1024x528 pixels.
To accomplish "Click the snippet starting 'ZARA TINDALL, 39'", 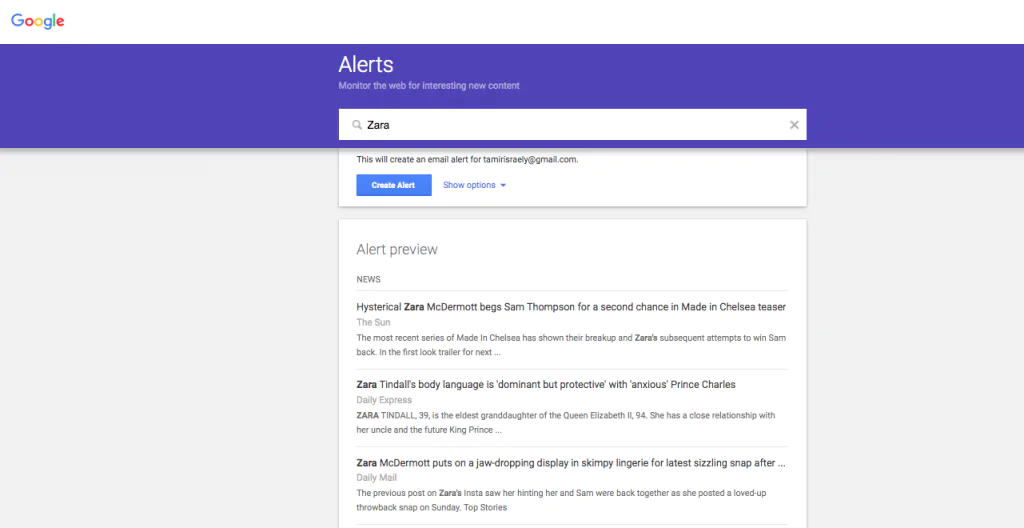I will pyautogui.click(x=566, y=423).
